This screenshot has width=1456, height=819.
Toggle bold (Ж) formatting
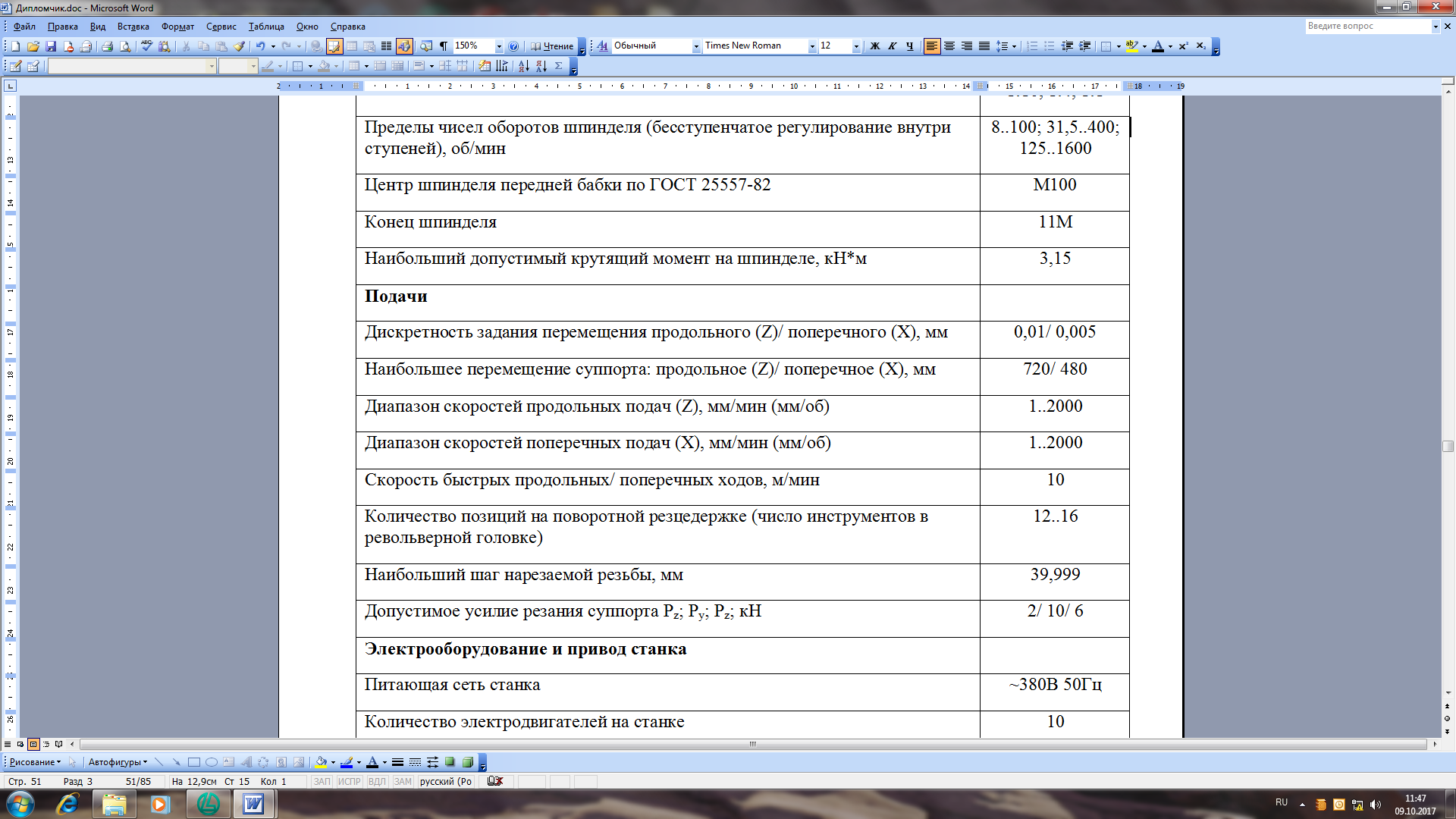pos(874,46)
